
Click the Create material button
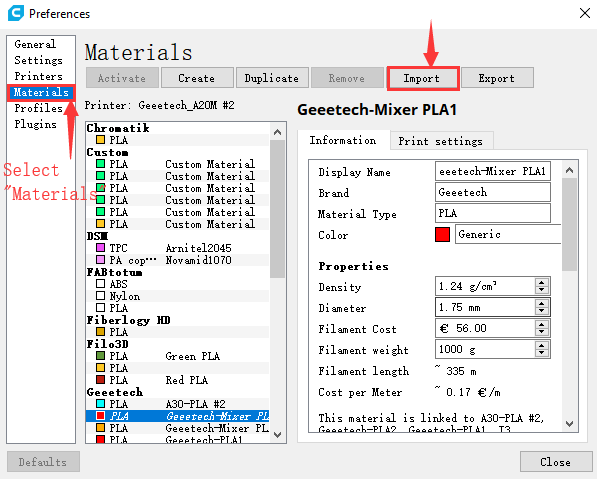[197, 78]
